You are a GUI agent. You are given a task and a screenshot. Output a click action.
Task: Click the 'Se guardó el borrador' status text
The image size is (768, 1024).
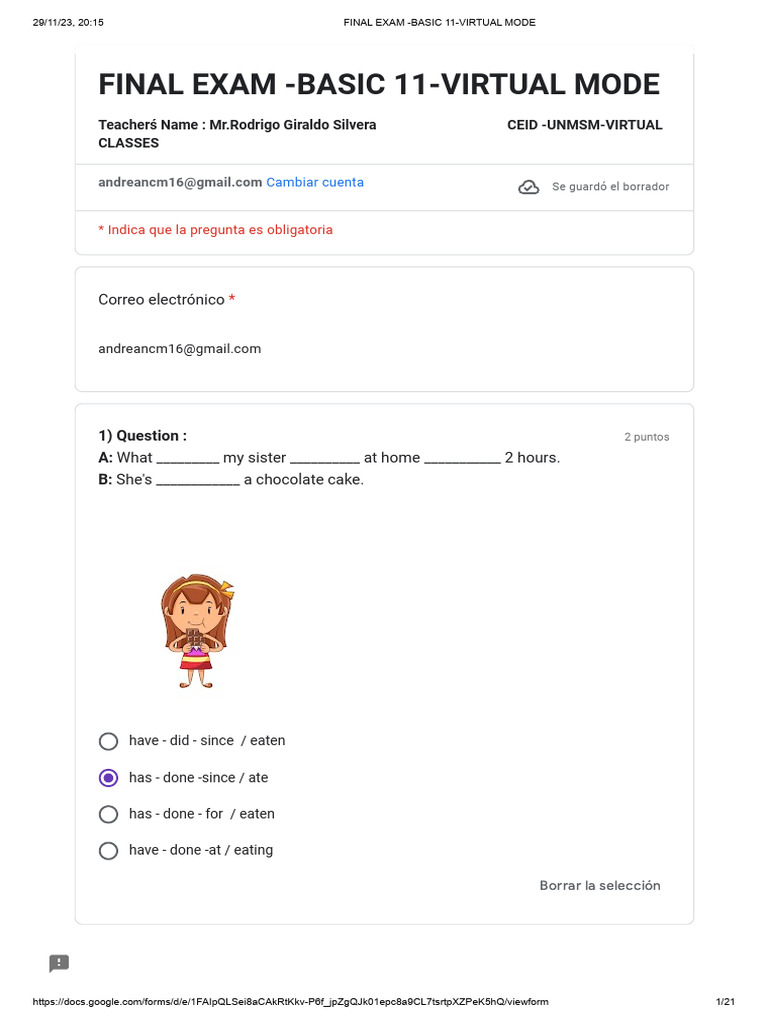610,187
